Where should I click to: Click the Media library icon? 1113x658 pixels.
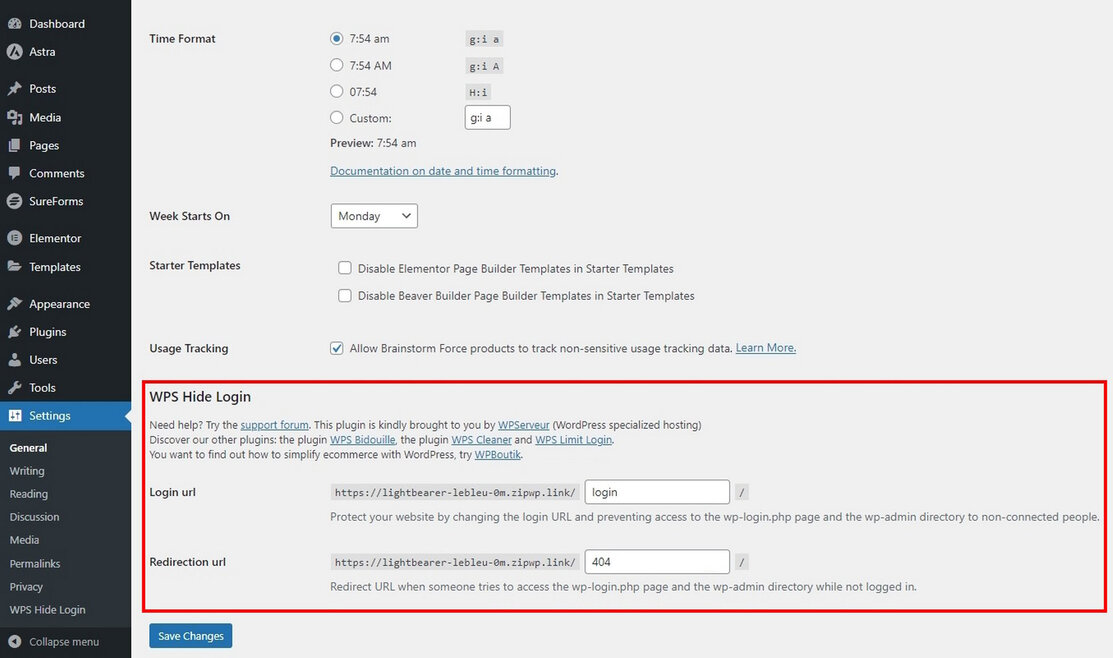coord(14,117)
